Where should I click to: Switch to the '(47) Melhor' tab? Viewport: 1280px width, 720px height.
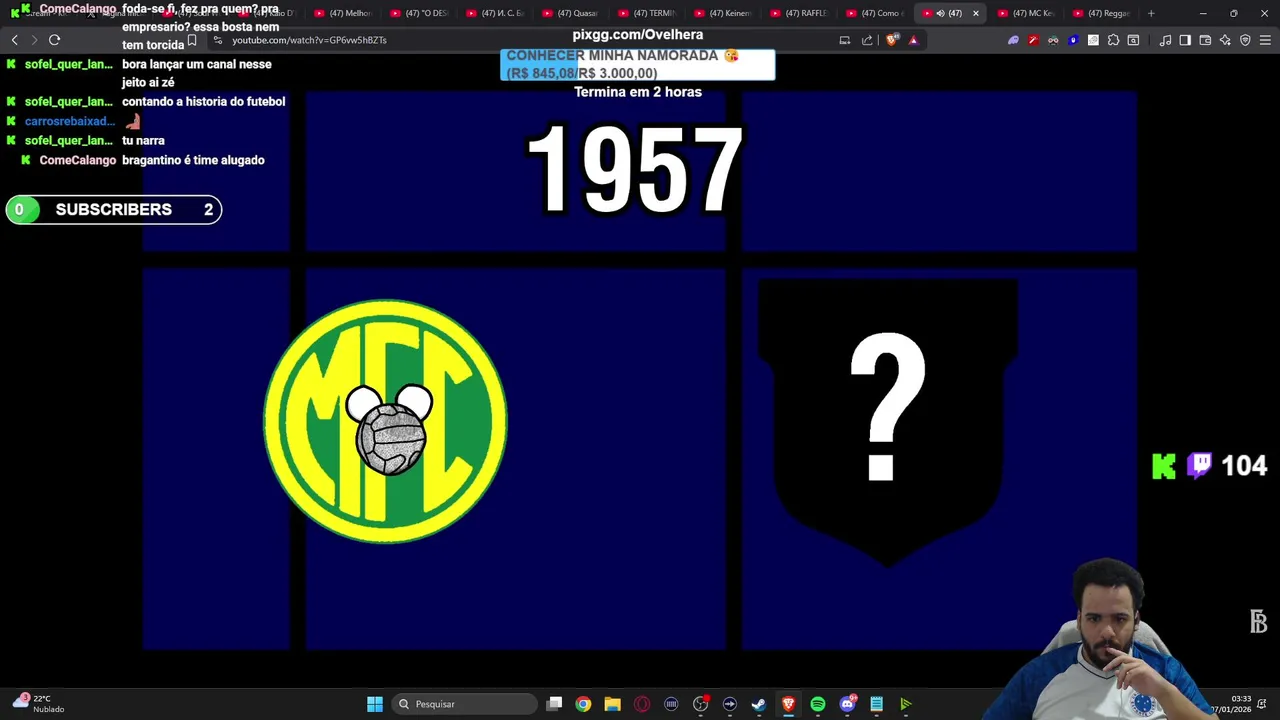pos(343,13)
